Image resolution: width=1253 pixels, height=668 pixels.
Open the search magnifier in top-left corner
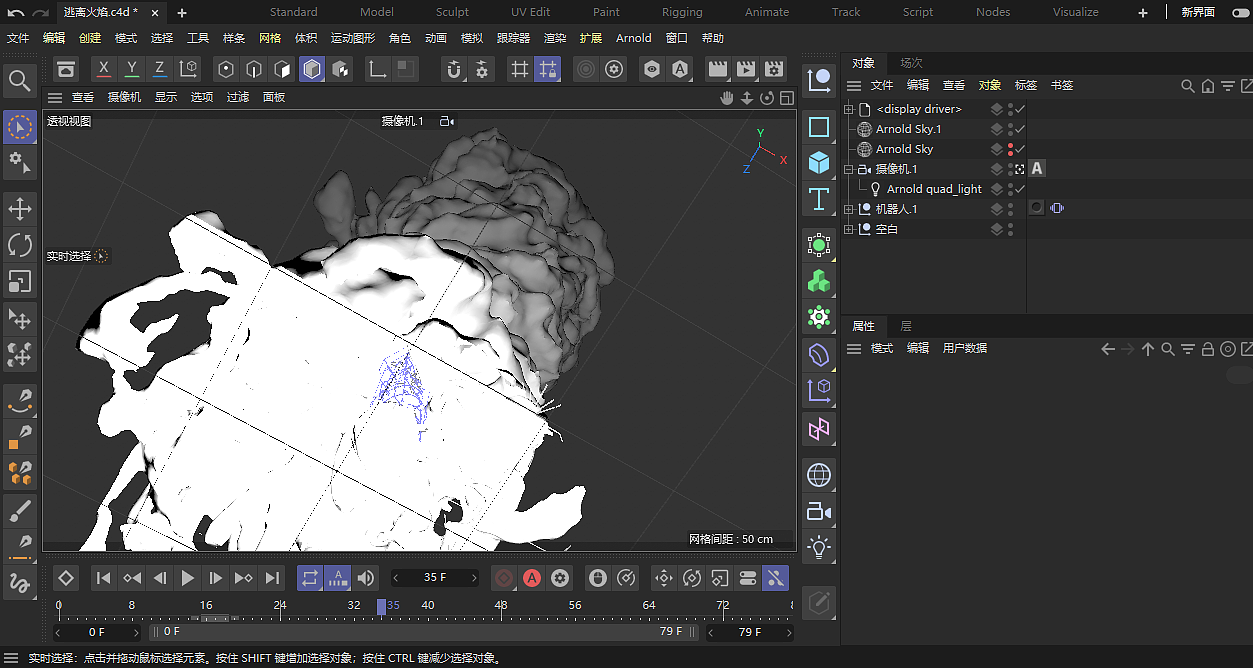(x=19, y=81)
